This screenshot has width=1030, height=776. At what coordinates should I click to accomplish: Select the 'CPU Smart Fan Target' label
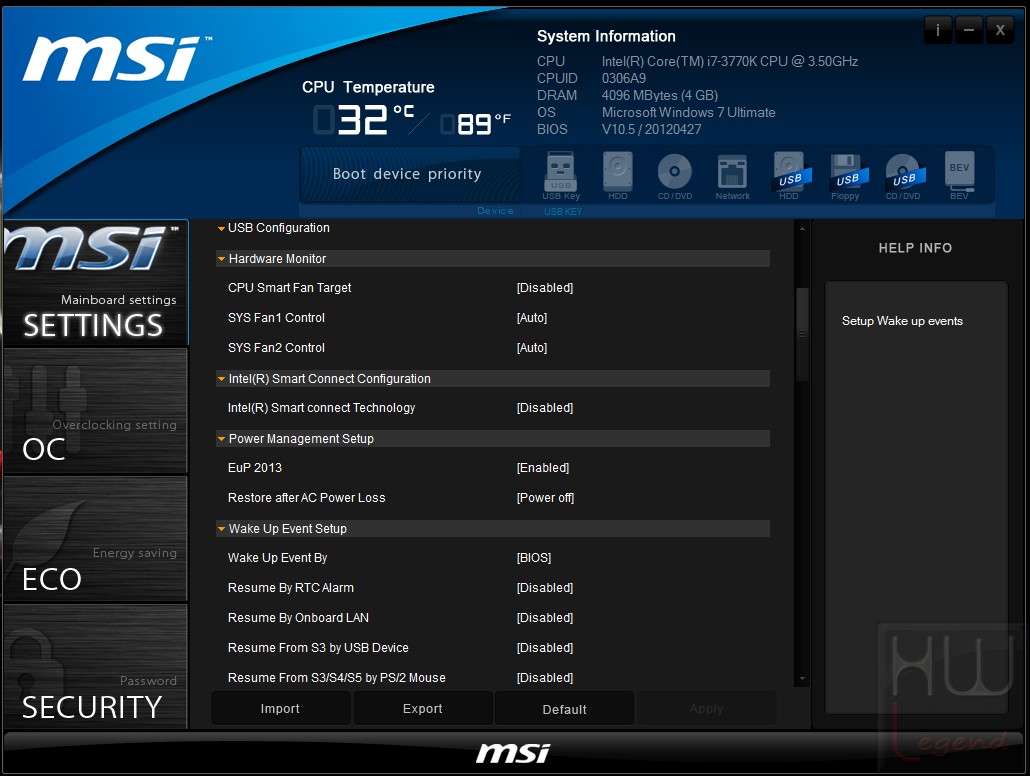[x=290, y=288]
